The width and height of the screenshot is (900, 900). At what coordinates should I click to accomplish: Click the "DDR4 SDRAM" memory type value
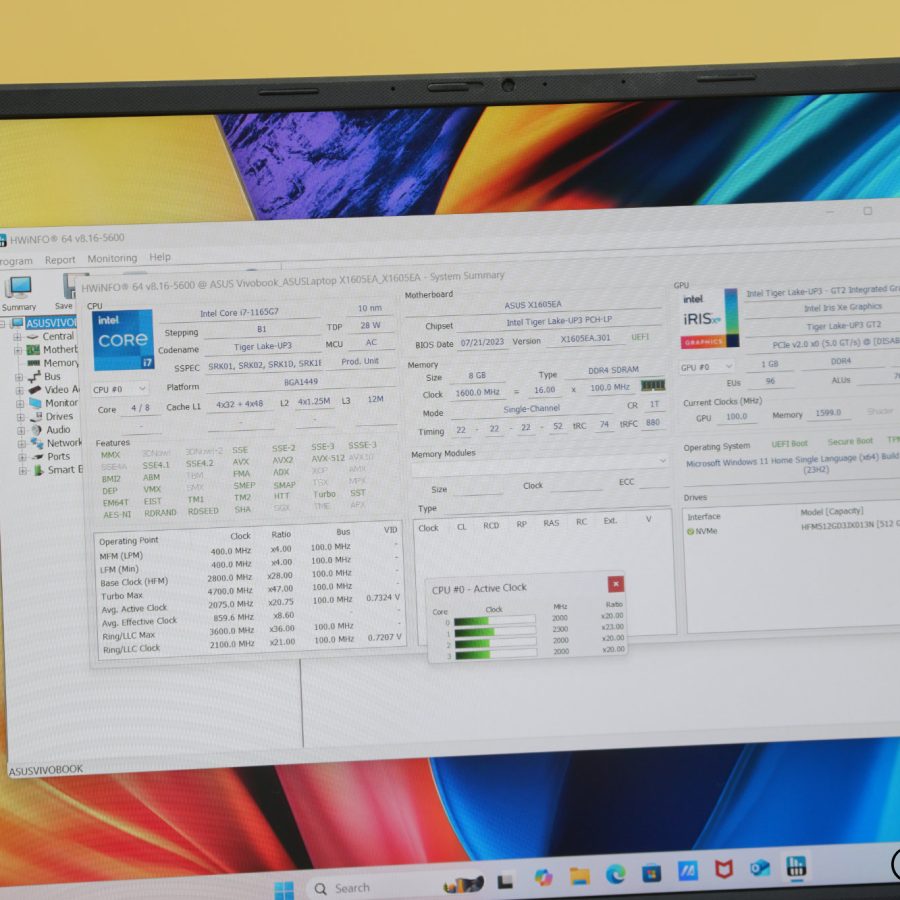tap(613, 370)
